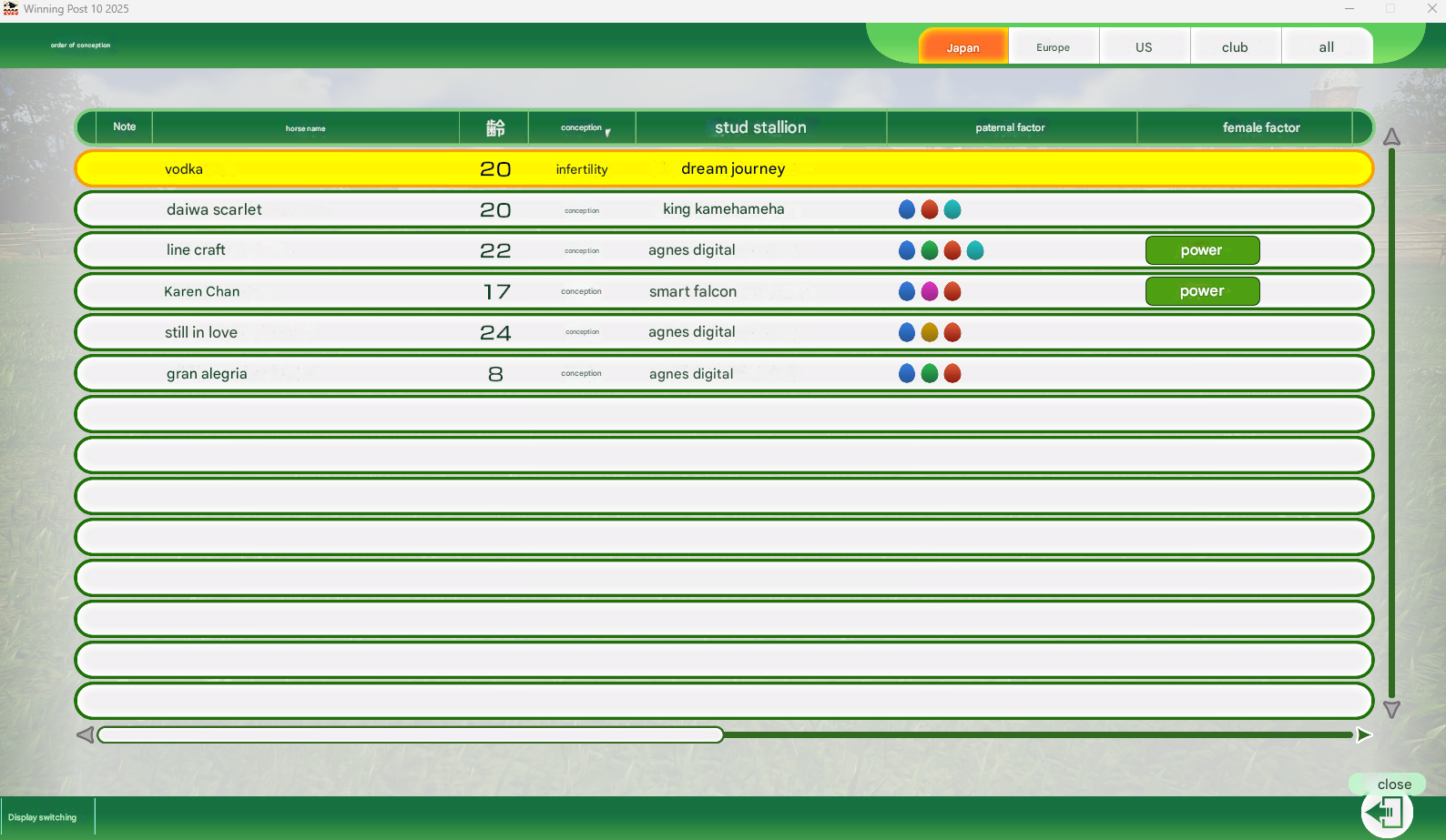Click the vertical scrollbar track
This screenshot has width=1446, height=840.
(1391, 423)
